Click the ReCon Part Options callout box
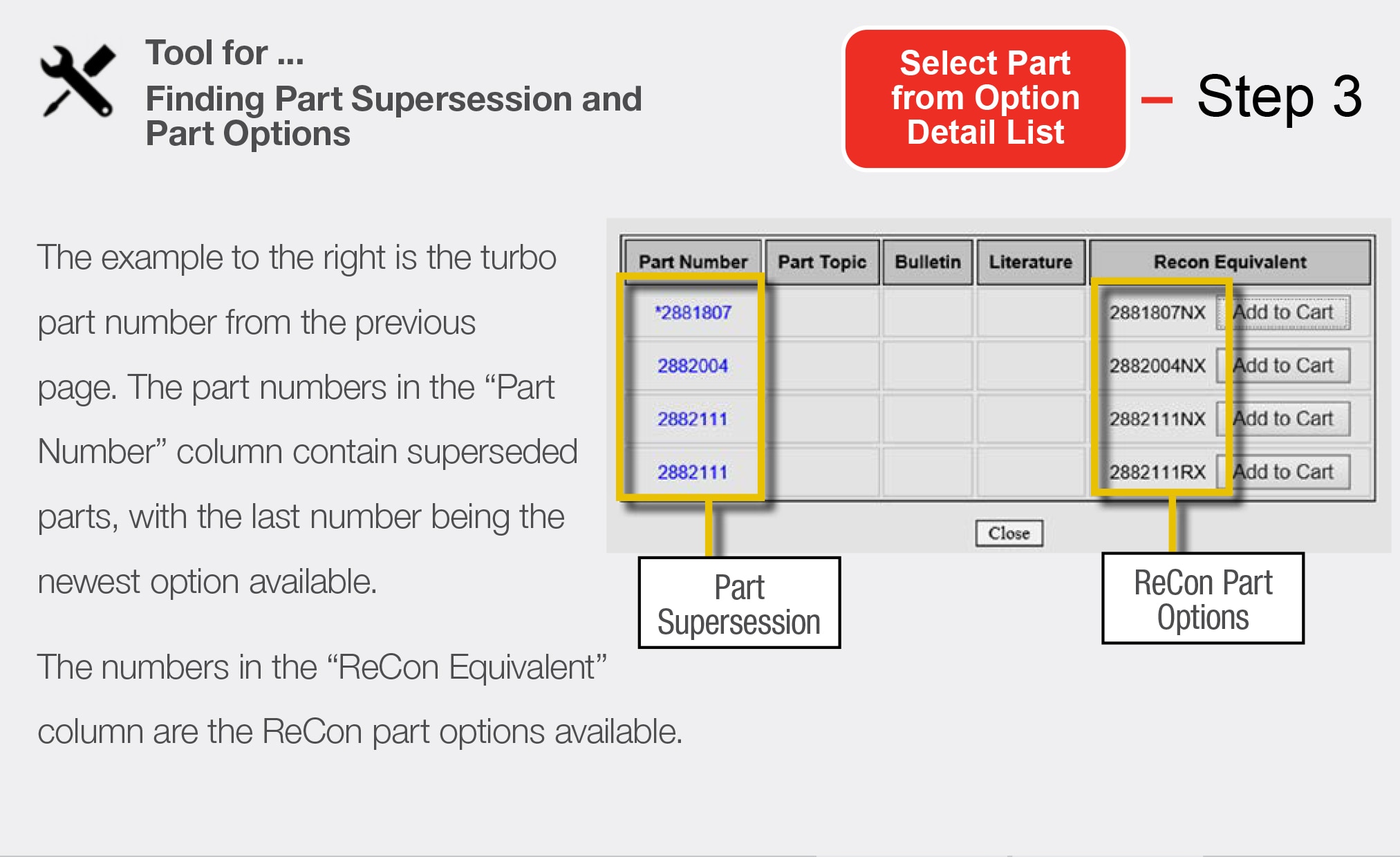 pos(1203,599)
